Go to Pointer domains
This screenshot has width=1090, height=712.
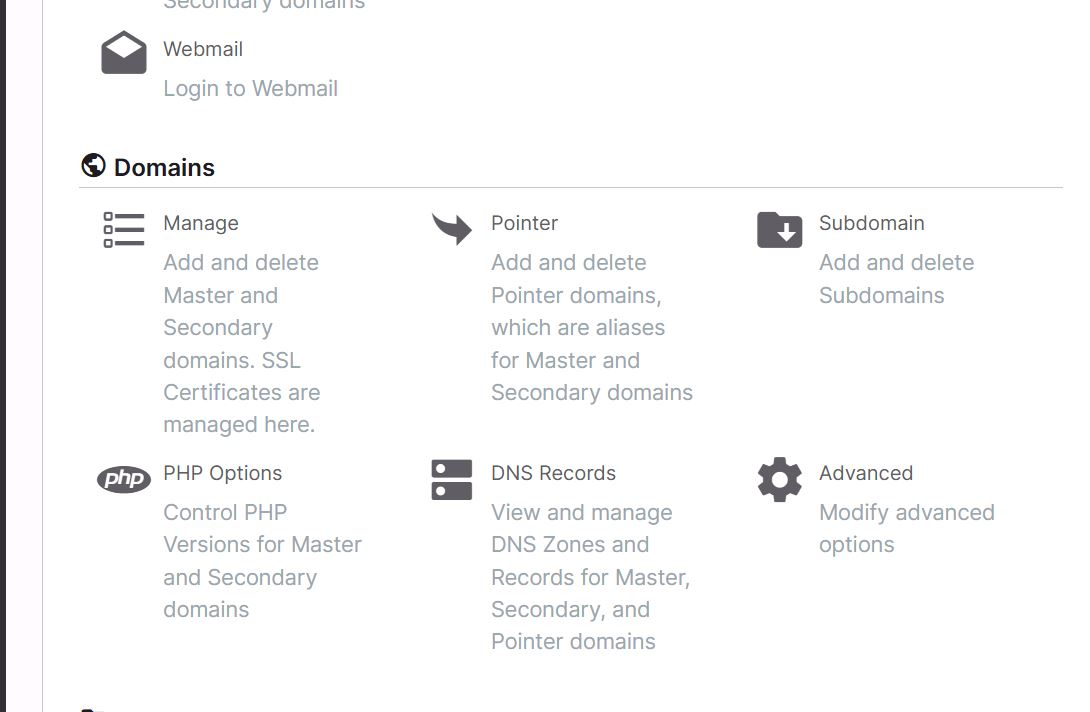(524, 223)
